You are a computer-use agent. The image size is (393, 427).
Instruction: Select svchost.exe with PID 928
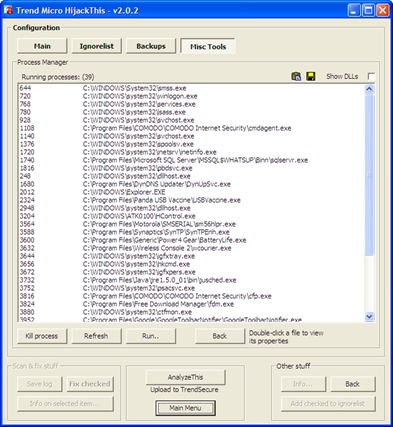192,120
